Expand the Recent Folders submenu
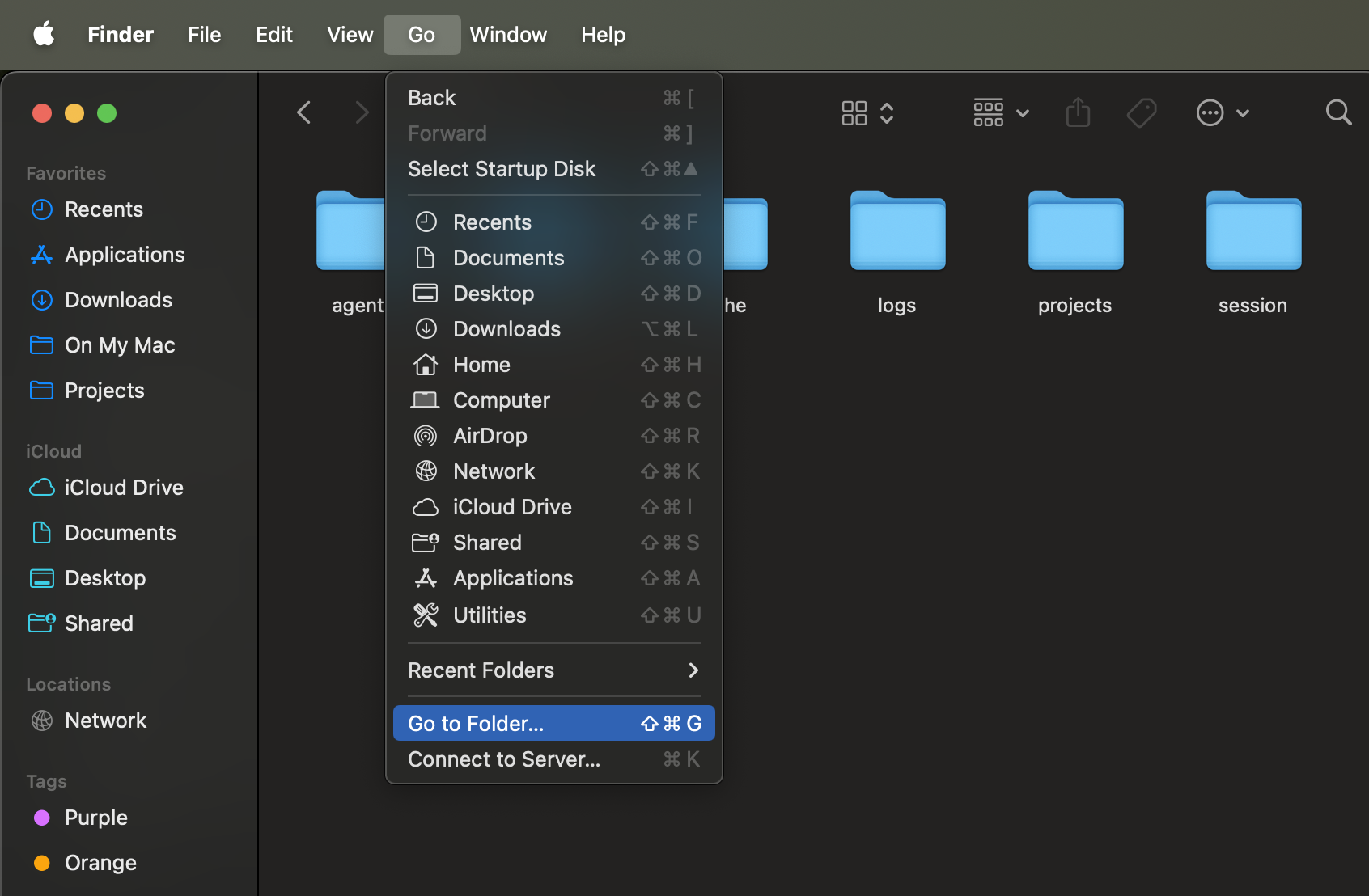The image size is (1369, 896). click(553, 670)
